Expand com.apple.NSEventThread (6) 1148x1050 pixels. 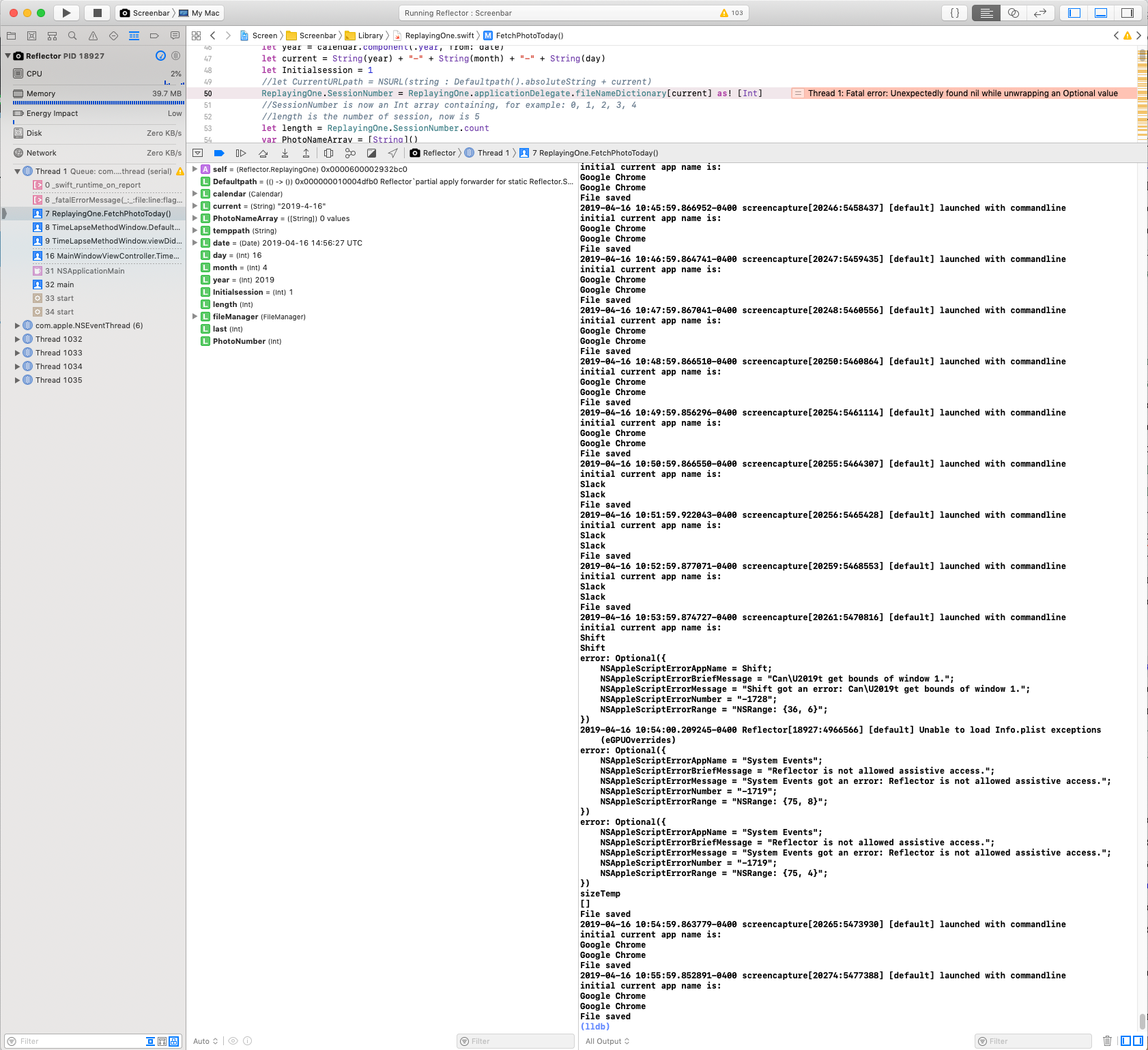(x=18, y=325)
